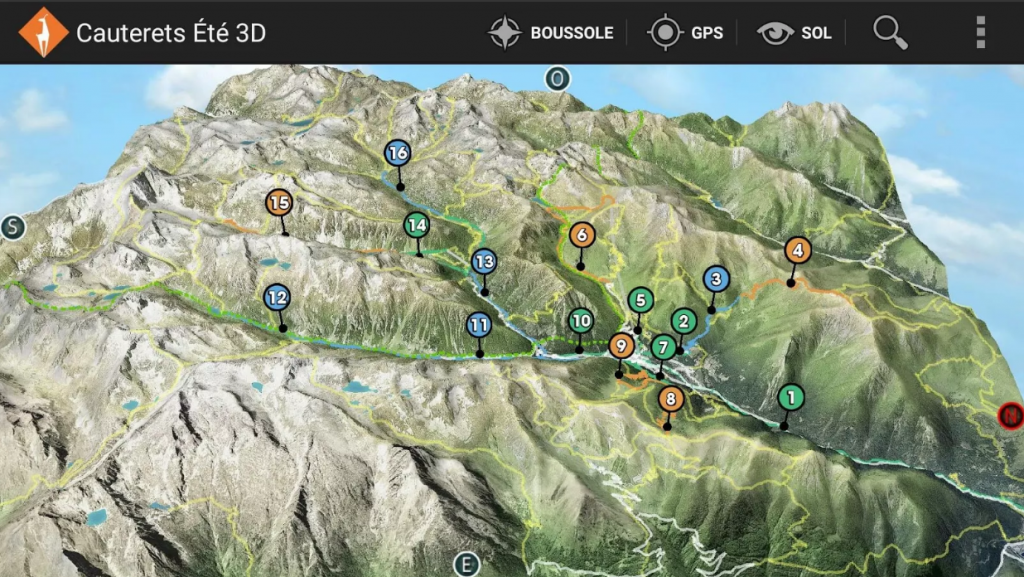Select blue route marker 3

coord(716,279)
